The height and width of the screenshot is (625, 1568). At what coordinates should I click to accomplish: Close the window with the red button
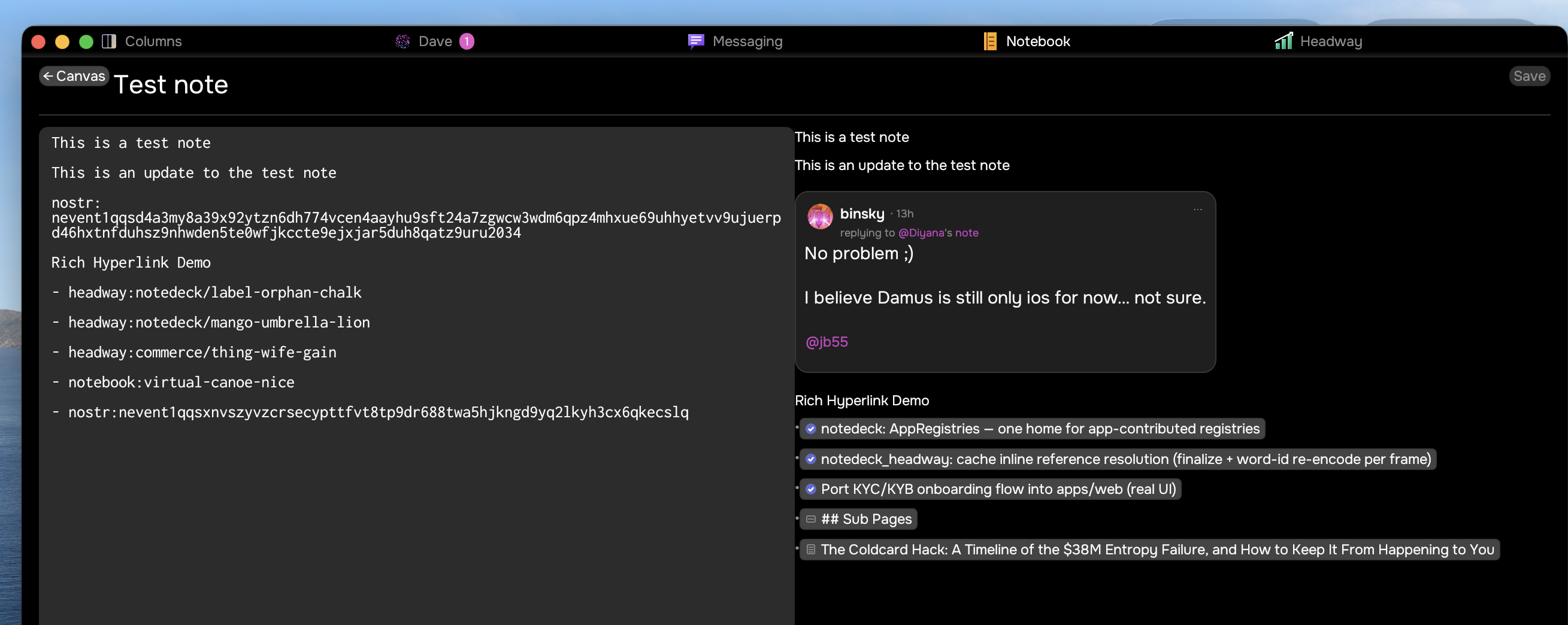click(x=38, y=41)
